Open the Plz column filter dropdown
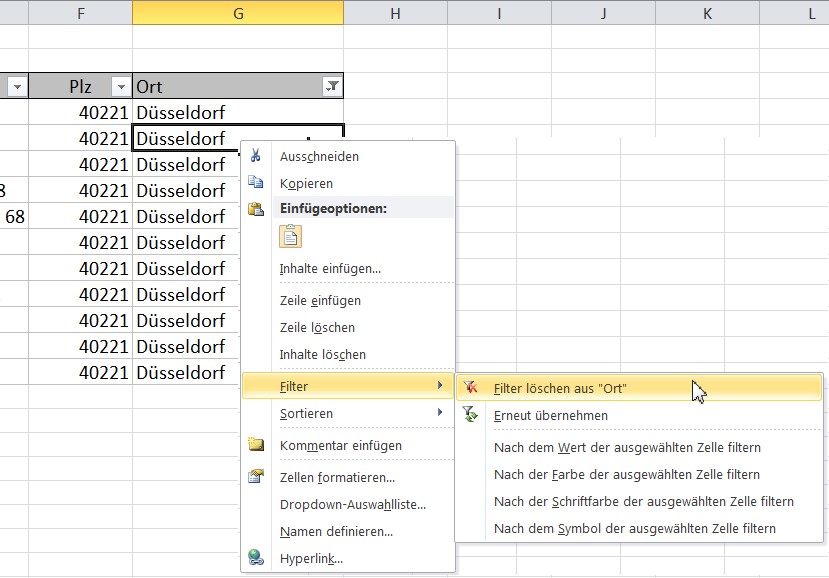This screenshot has height=578, width=829. click(x=121, y=86)
